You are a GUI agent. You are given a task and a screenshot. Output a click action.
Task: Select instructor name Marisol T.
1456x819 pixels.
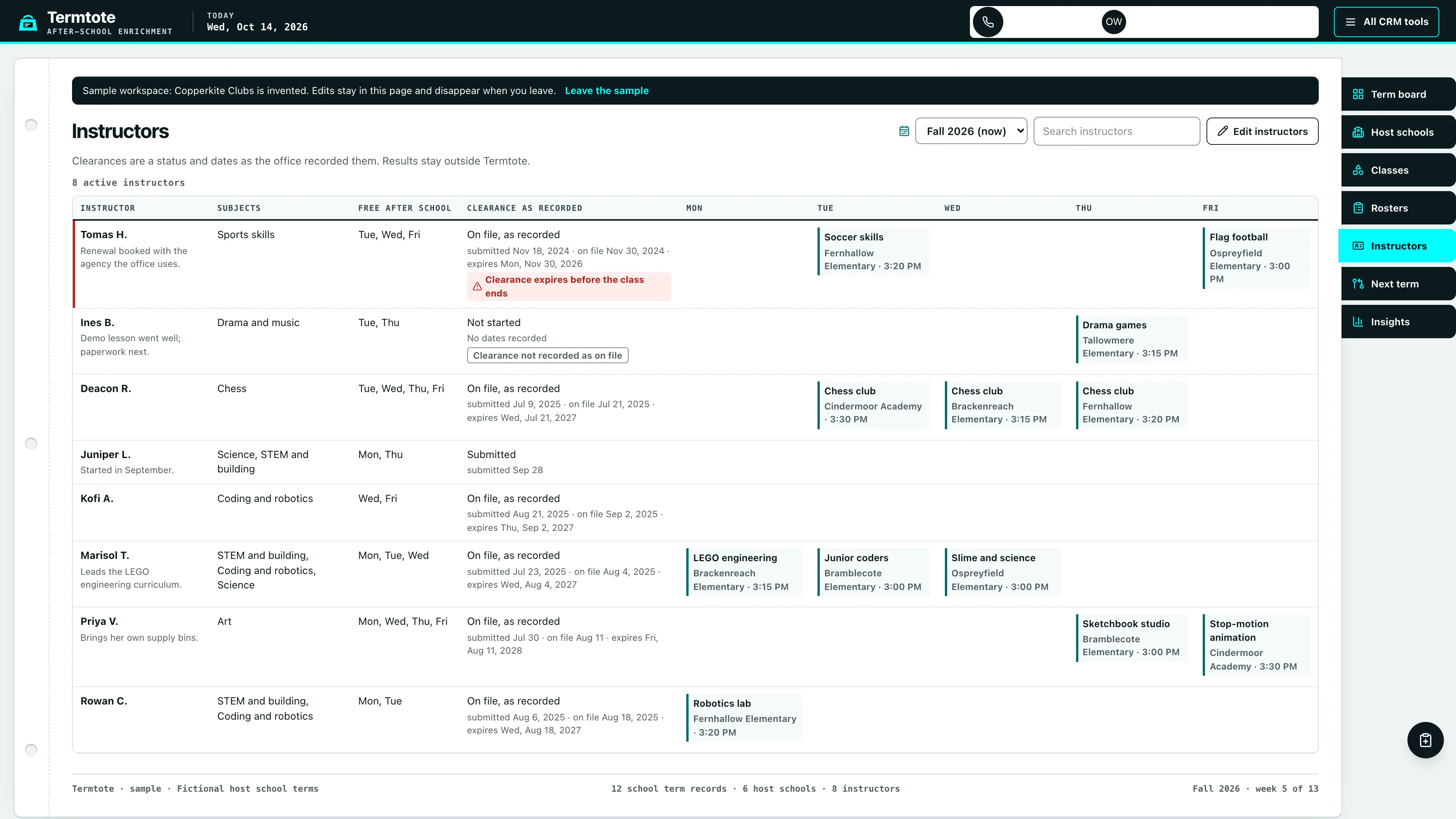pyautogui.click(x=105, y=555)
